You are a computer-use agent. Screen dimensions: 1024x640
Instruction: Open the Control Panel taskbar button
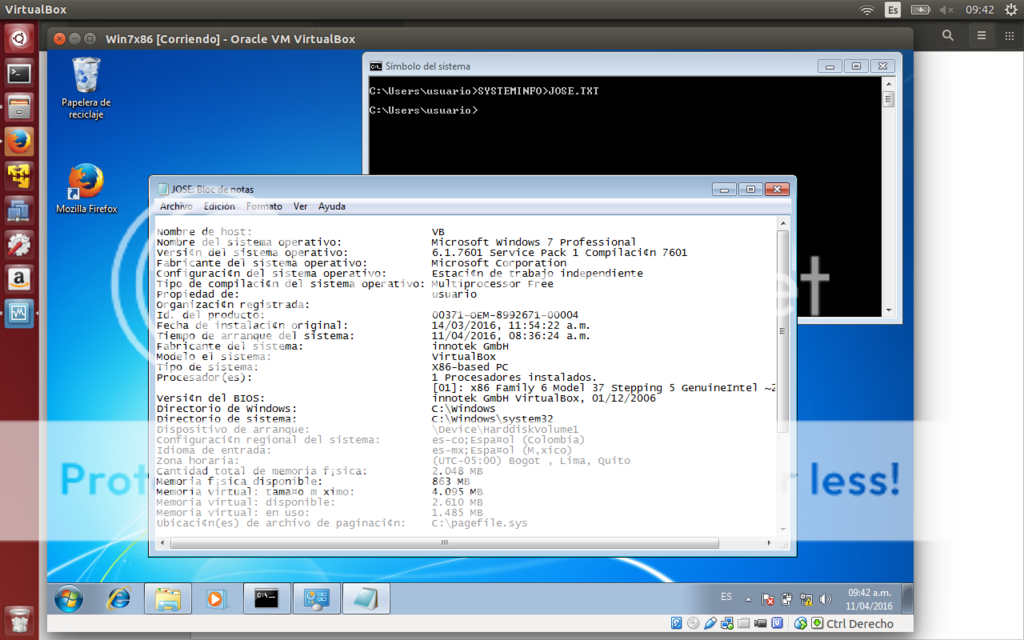[317, 599]
